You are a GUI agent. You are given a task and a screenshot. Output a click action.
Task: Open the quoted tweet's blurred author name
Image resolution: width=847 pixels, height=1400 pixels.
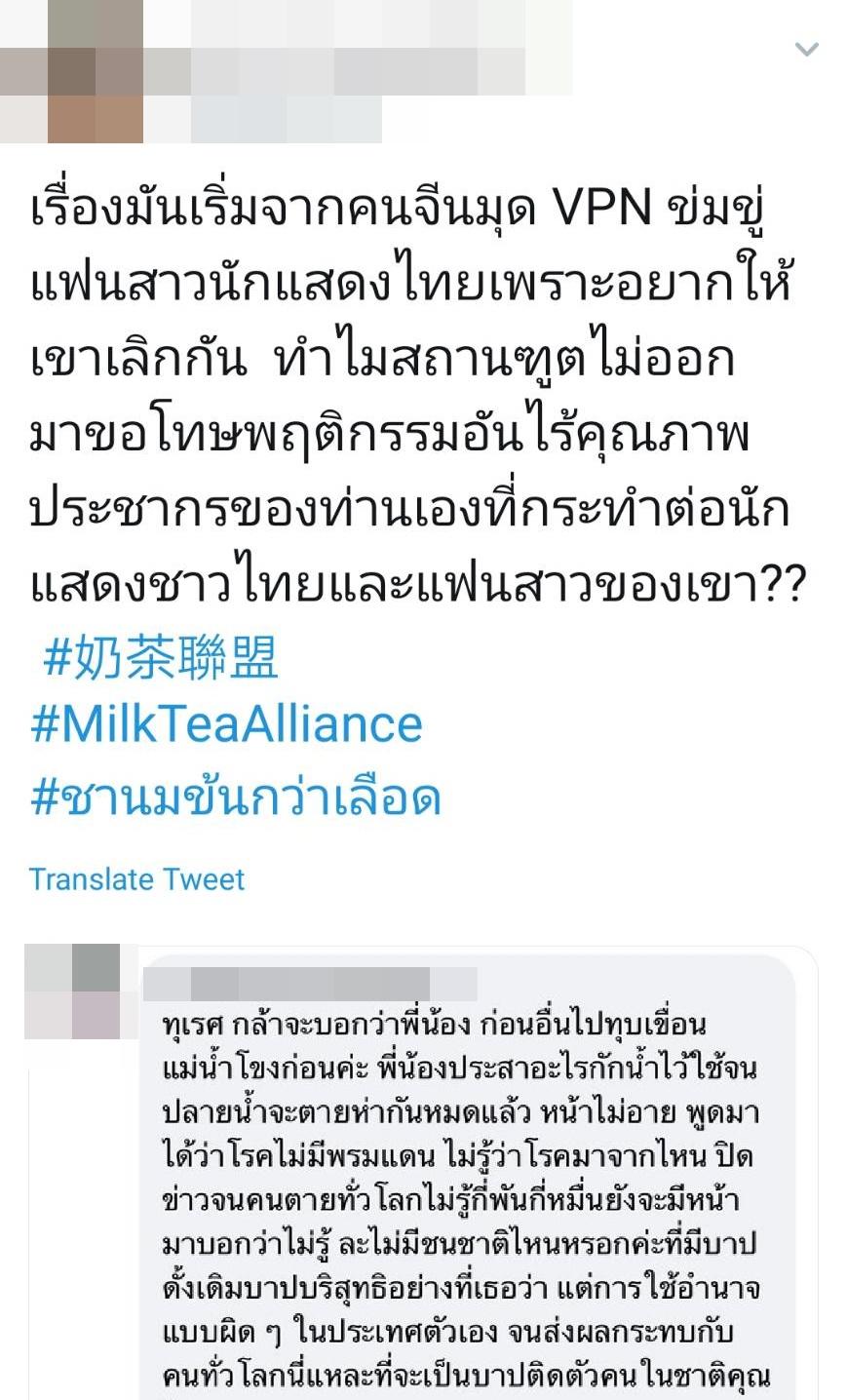(310, 984)
